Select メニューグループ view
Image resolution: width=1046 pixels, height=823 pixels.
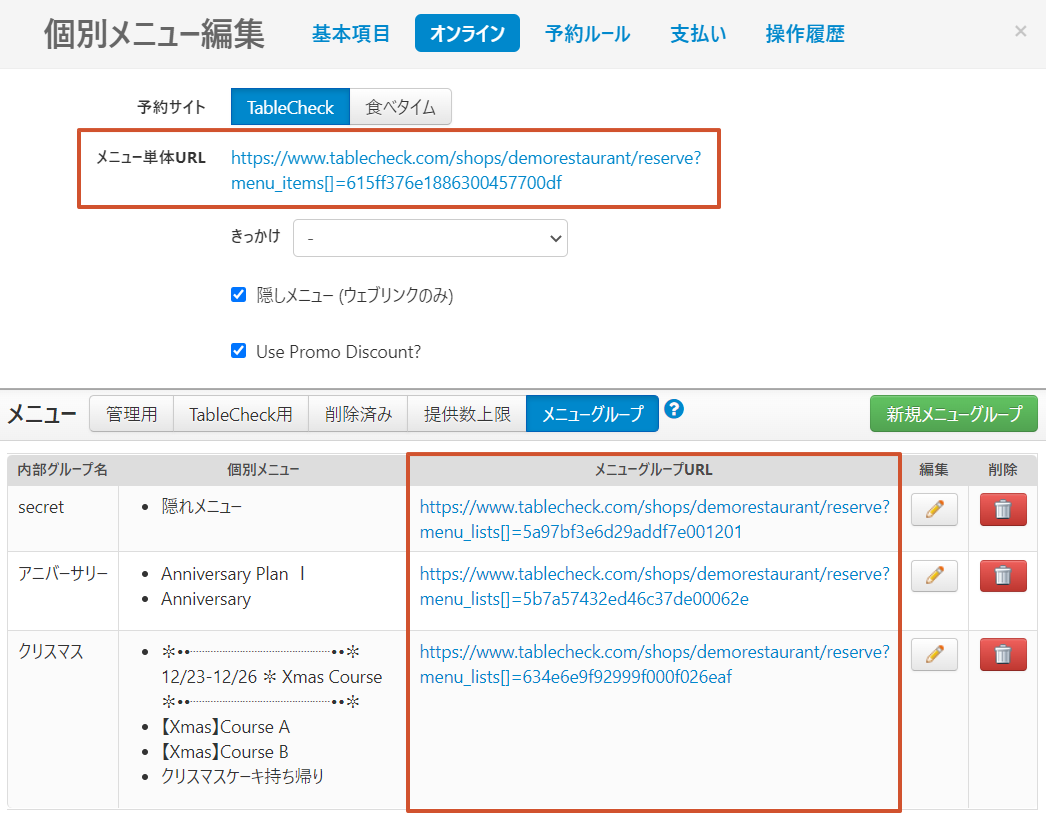tap(592, 414)
